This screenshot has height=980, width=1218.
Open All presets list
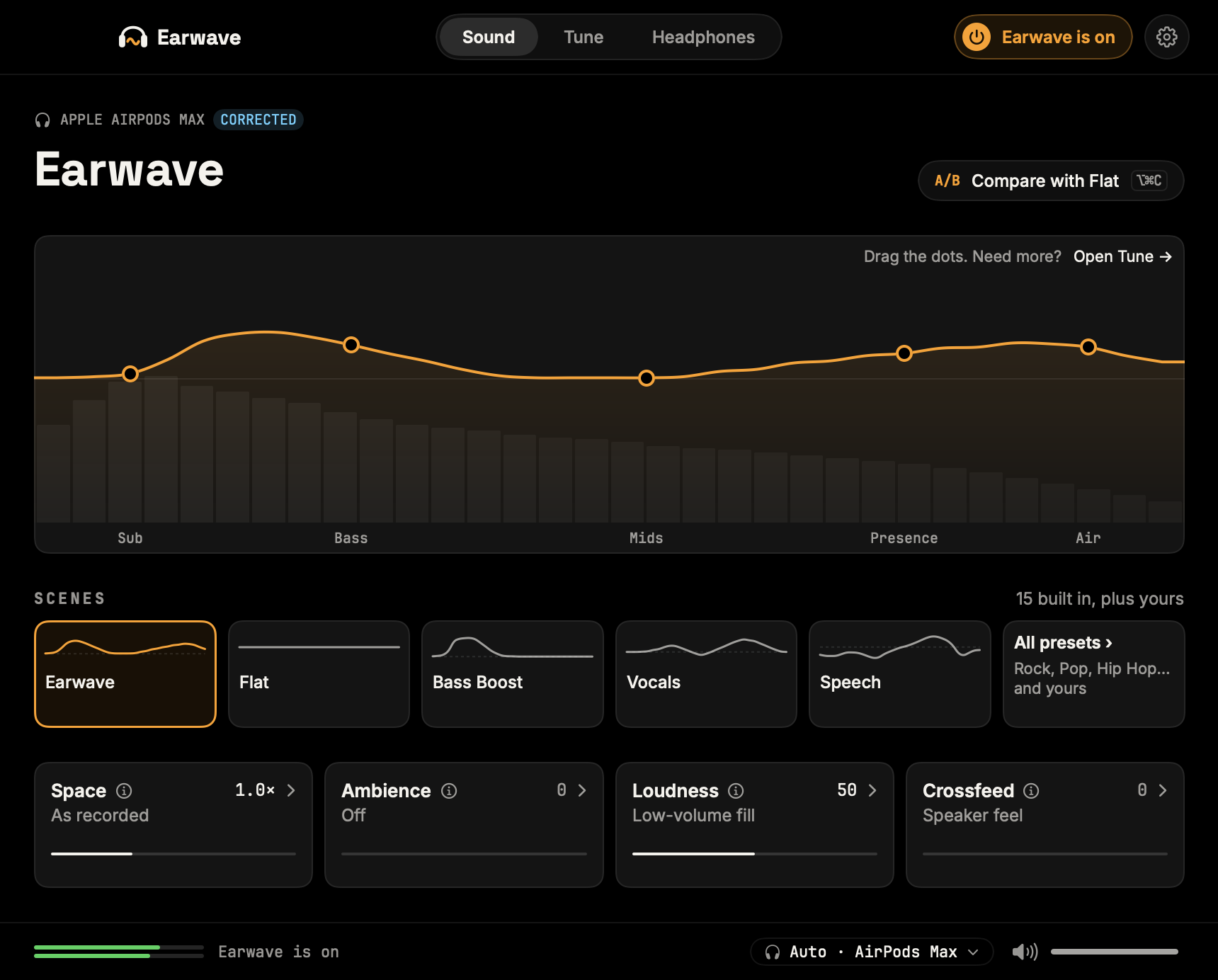[1093, 674]
